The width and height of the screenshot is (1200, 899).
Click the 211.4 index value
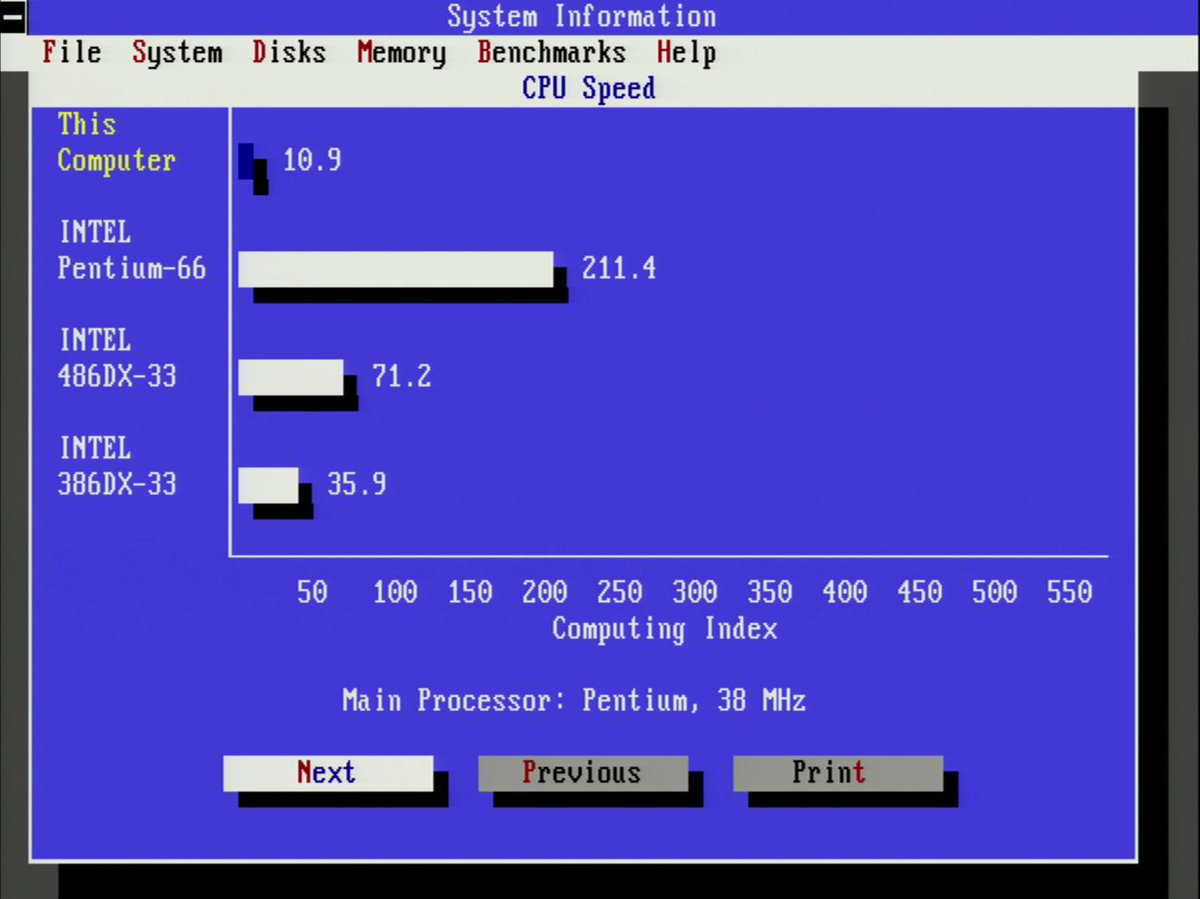pyautogui.click(x=619, y=268)
